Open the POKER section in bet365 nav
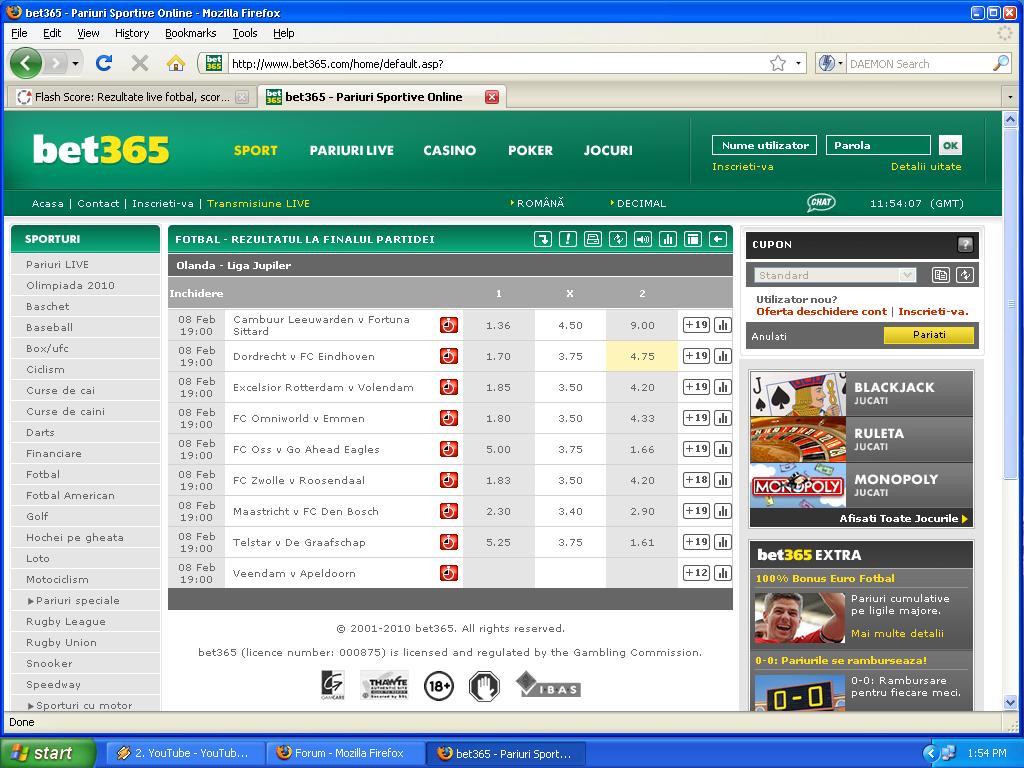1024x768 pixels. pos(530,150)
